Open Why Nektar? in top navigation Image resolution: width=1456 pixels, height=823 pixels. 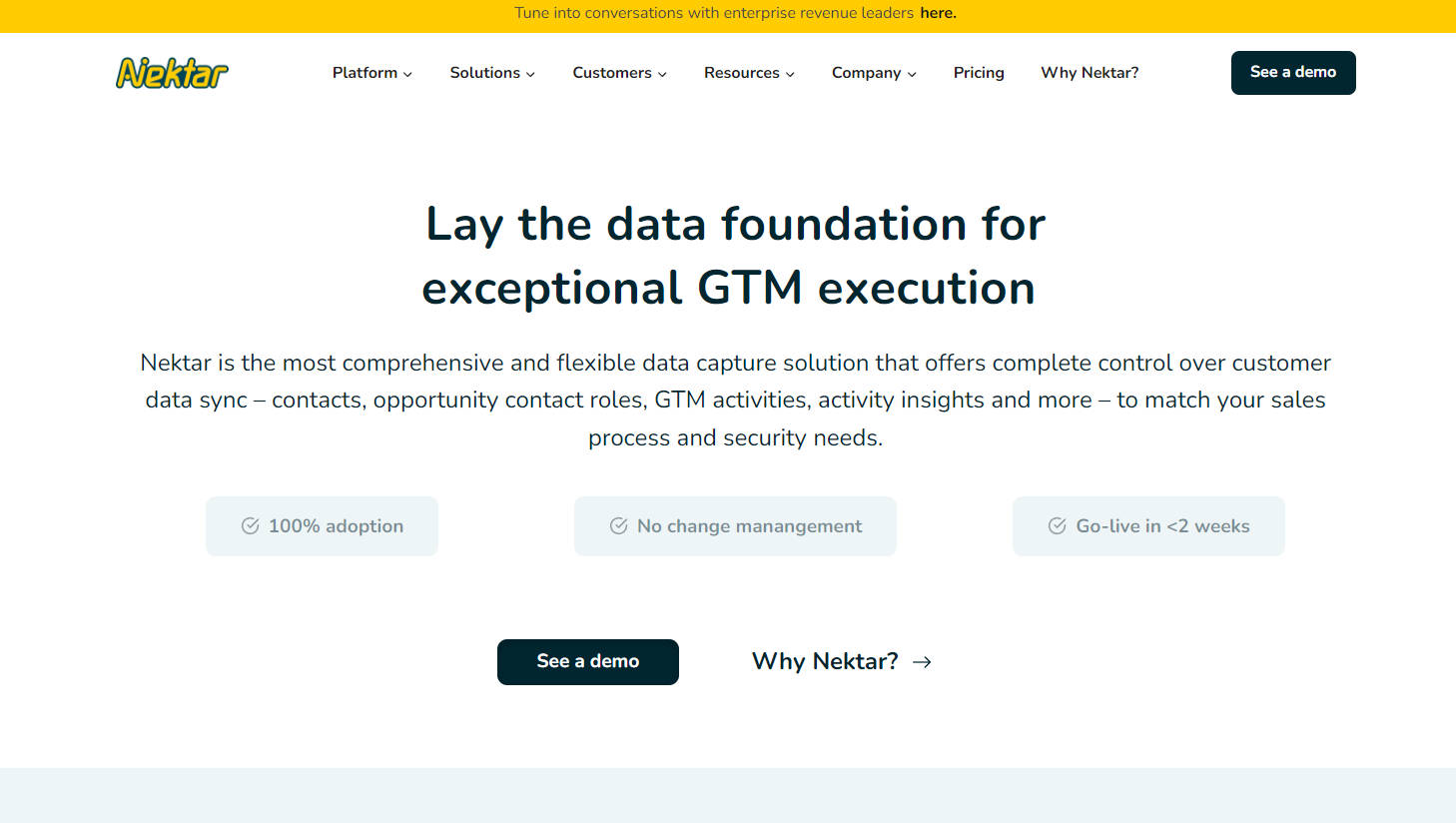(1090, 73)
